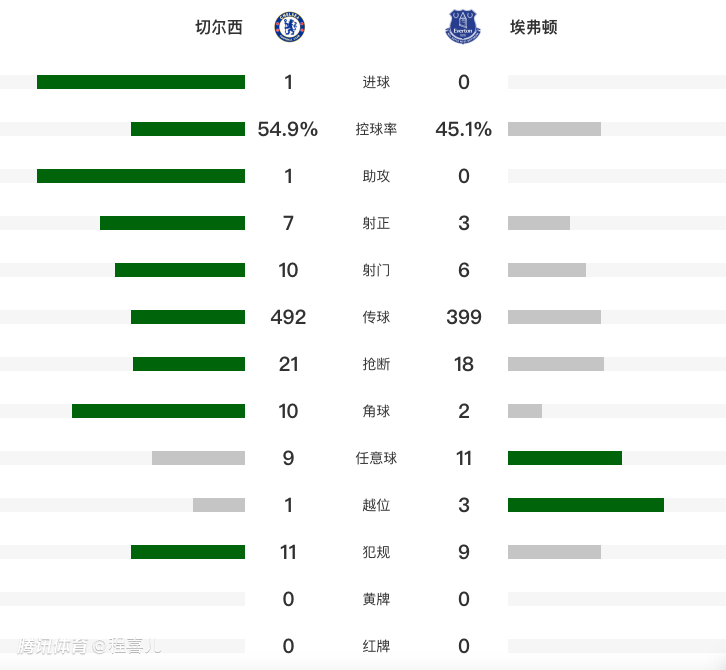726x670 pixels.
Task: Click the 控球率 stat label
Action: (376, 129)
